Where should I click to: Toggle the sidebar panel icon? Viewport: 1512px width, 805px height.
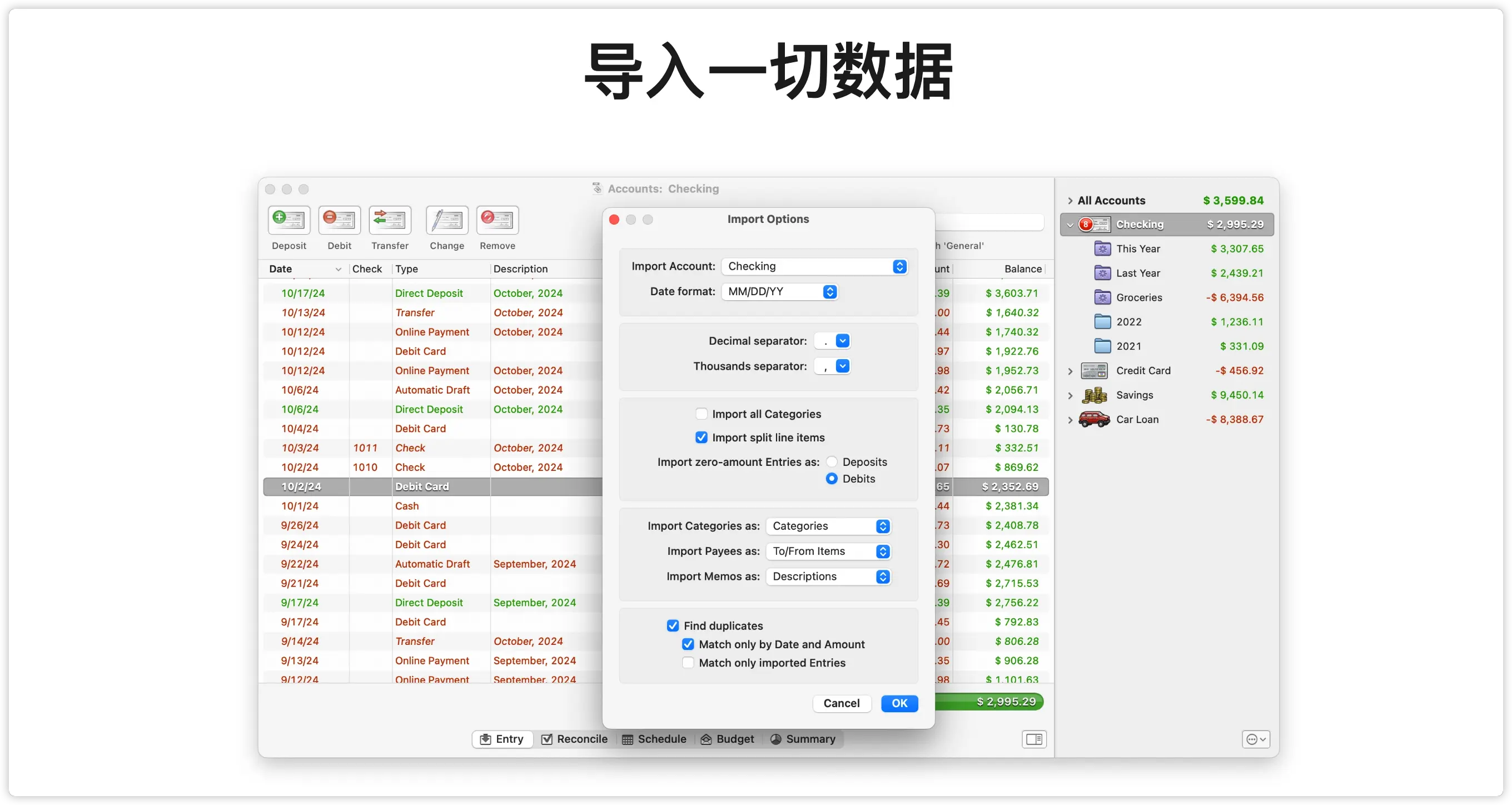pyautogui.click(x=1033, y=739)
